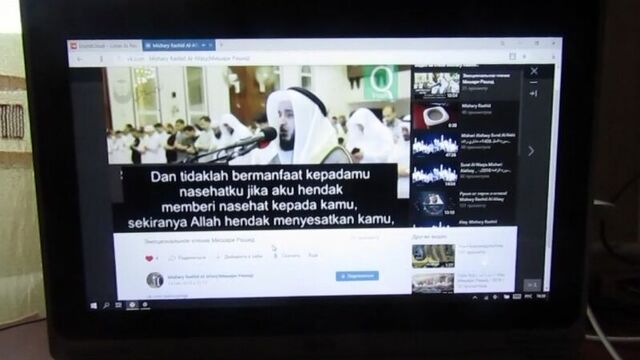Open the video author's avatar
The height and width of the screenshot is (360, 640).
click(155, 280)
